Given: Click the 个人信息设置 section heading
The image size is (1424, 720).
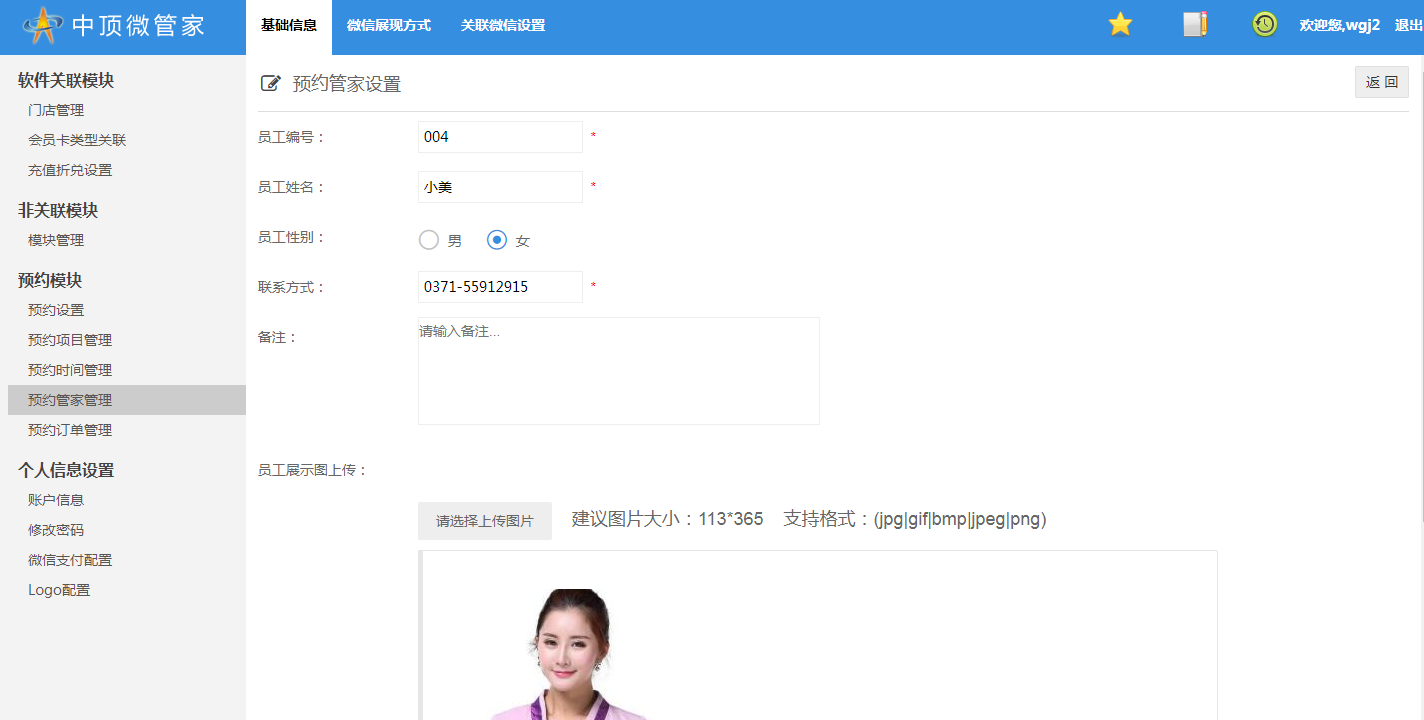Looking at the screenshot, I should click(66, 470).
